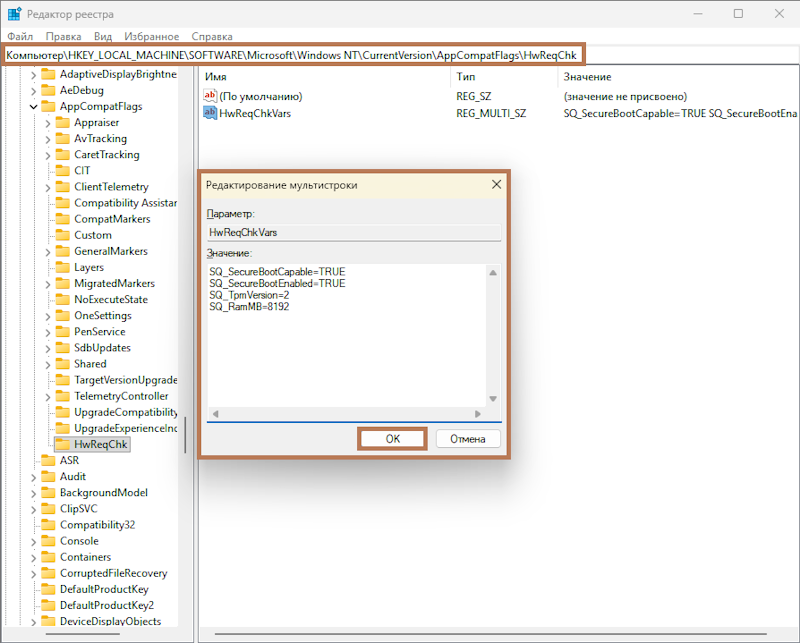Open the Файл menu
The image size is (800, 643).
click(x=20, y=36)
